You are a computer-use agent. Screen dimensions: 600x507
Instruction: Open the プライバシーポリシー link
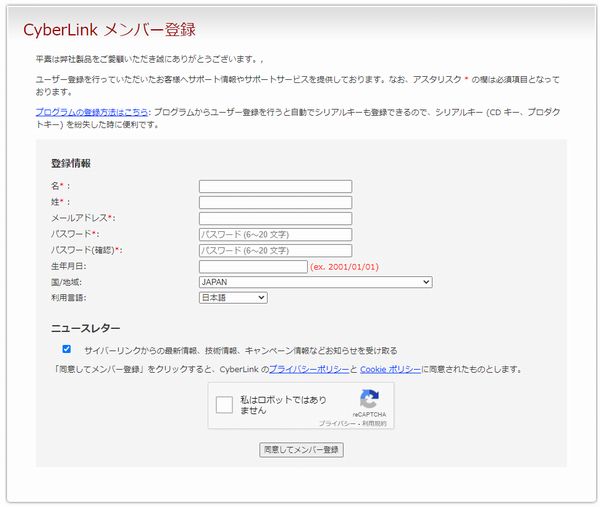click(309, 370)
